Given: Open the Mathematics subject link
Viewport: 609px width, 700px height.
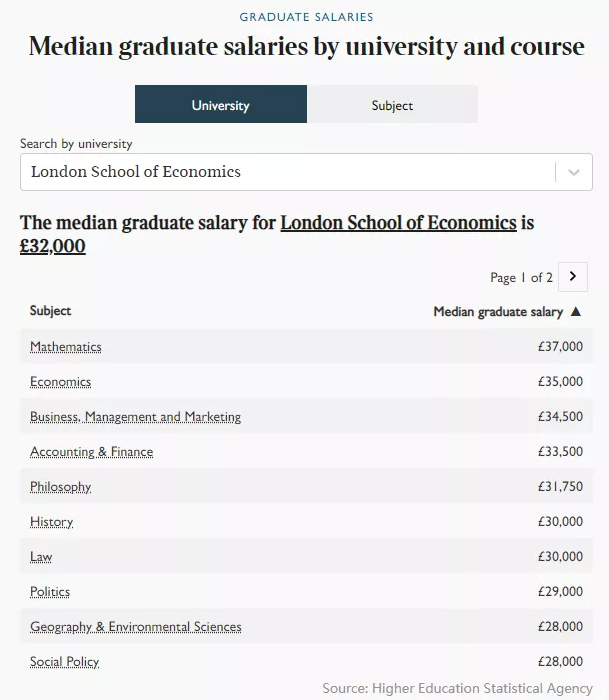Looking at the screenshot, I should [x=66, y=347].
